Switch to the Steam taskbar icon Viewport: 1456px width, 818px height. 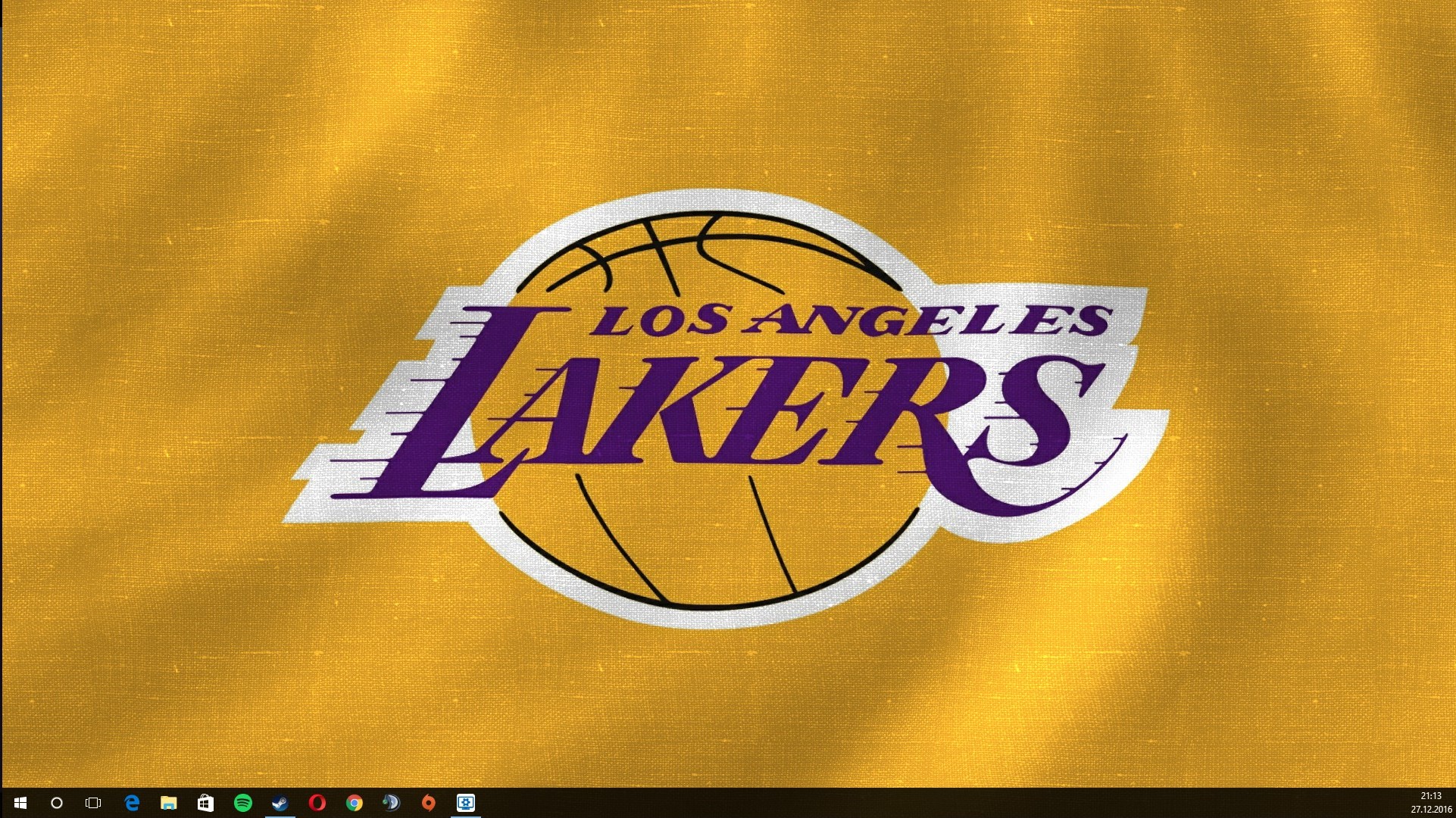point(280,803)
